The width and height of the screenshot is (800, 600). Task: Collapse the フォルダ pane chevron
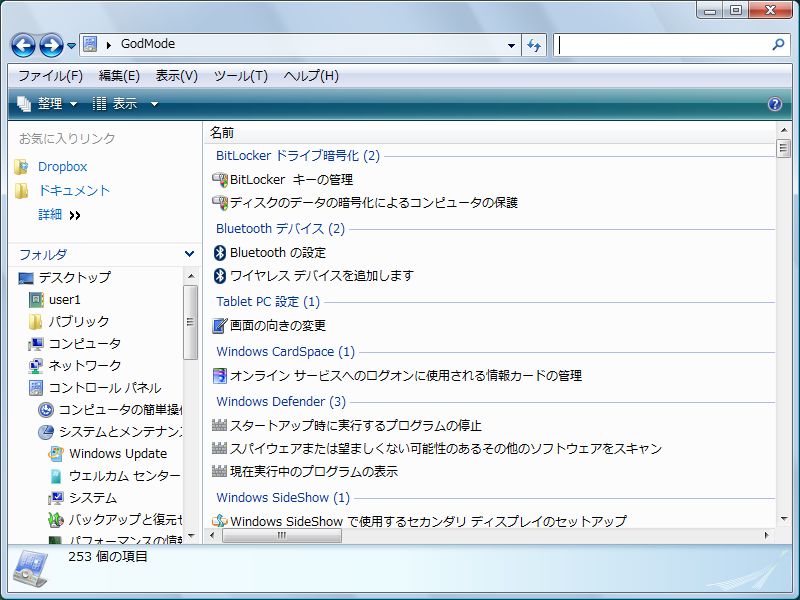coord(189,254)
